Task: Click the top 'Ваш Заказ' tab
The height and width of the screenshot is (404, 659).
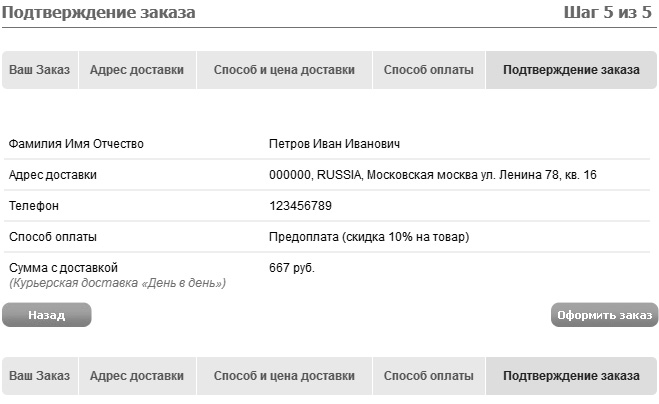Action: pos(40,71)
